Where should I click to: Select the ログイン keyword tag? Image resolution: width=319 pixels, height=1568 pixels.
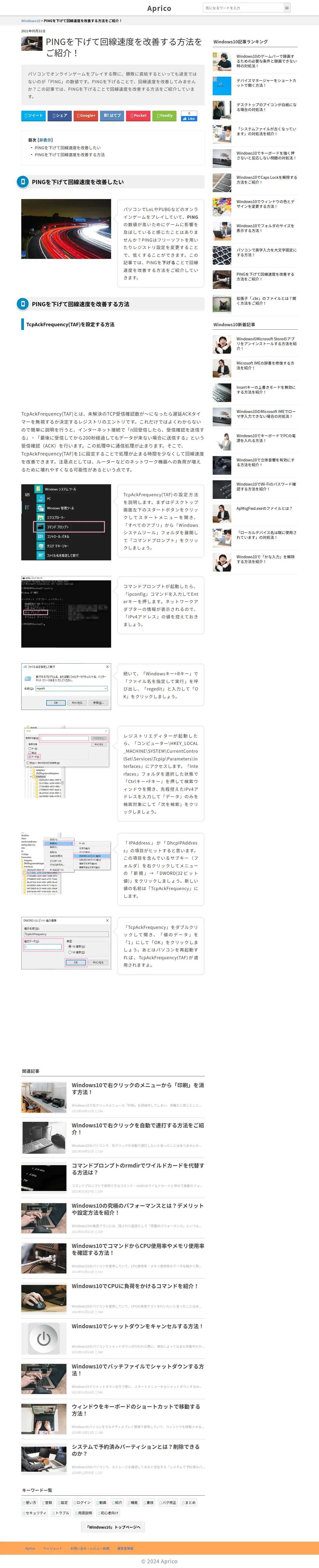[x=83, y=1502]
